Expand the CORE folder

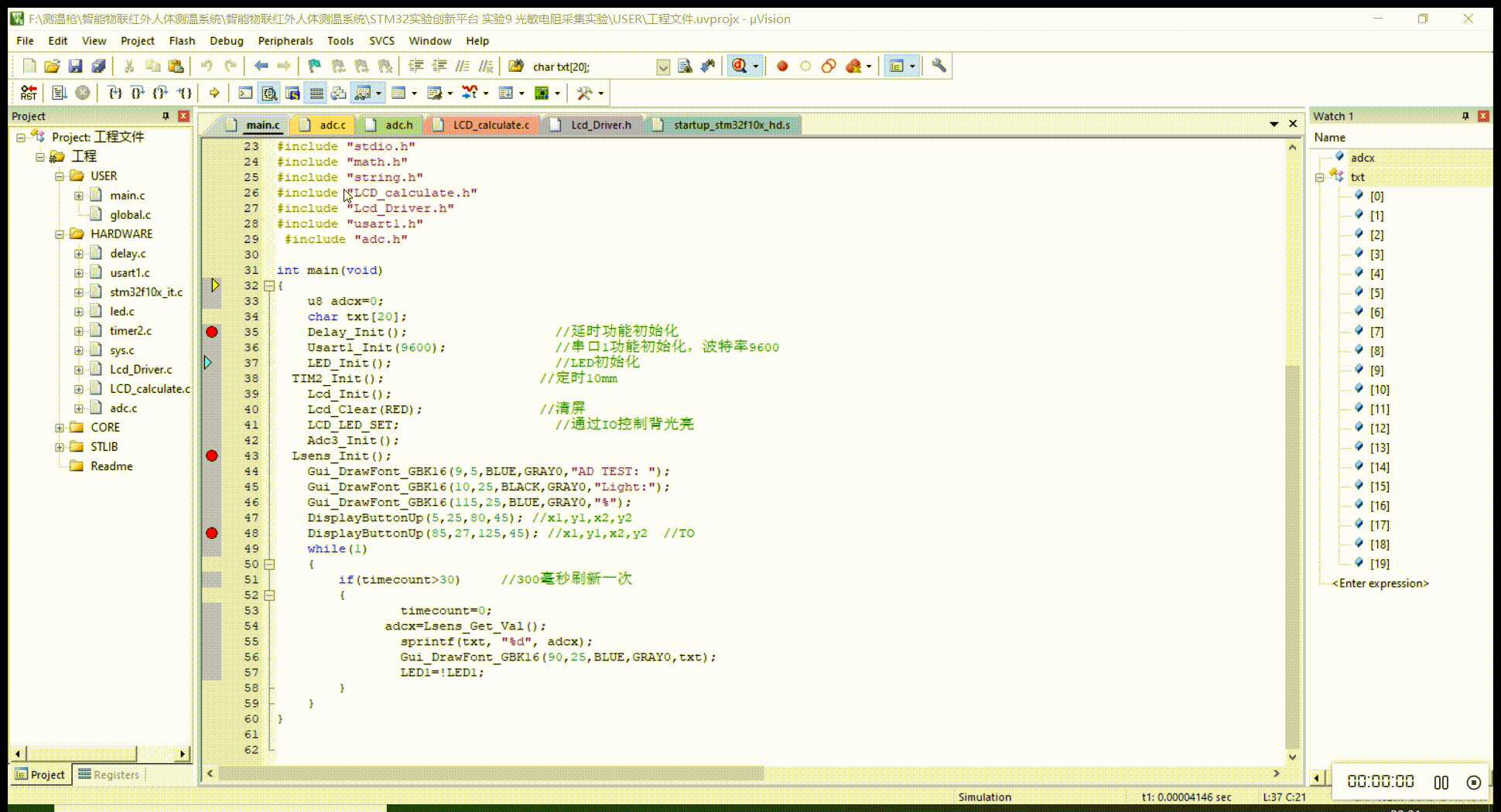59,428
